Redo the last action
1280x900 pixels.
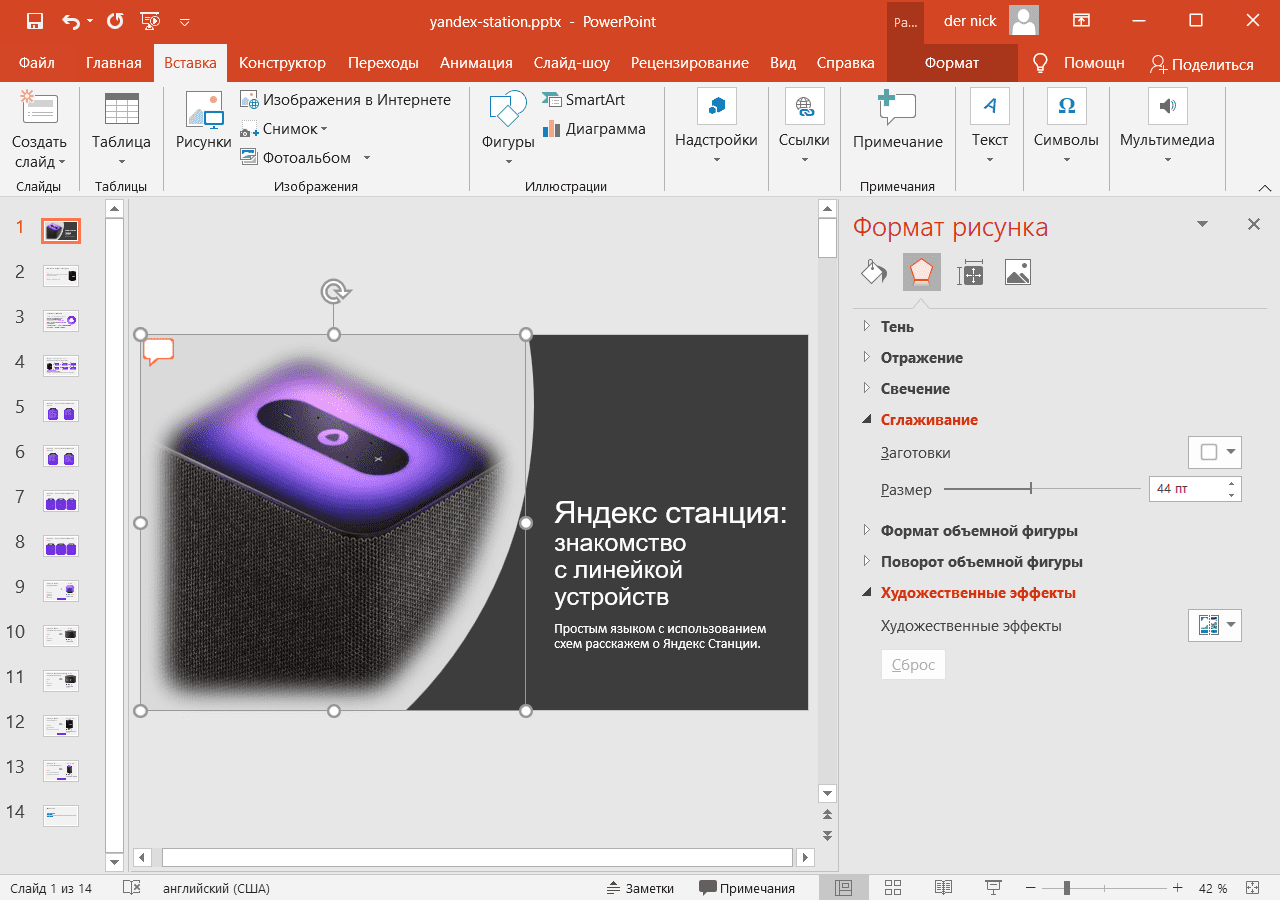click(x=115, y=21)
